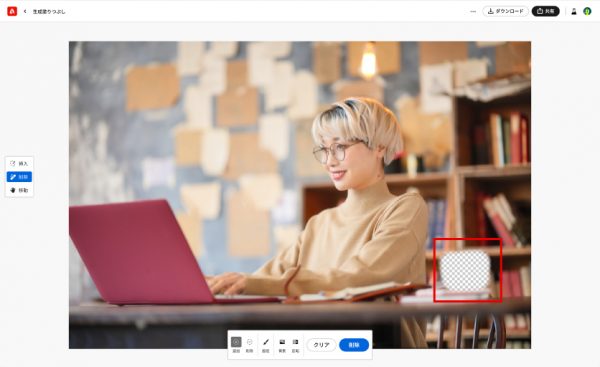Viewport: 600px width, 367px height.
Task: Open the three-dot more options menu
Action: pyautogui.click(x=473, y=11)
